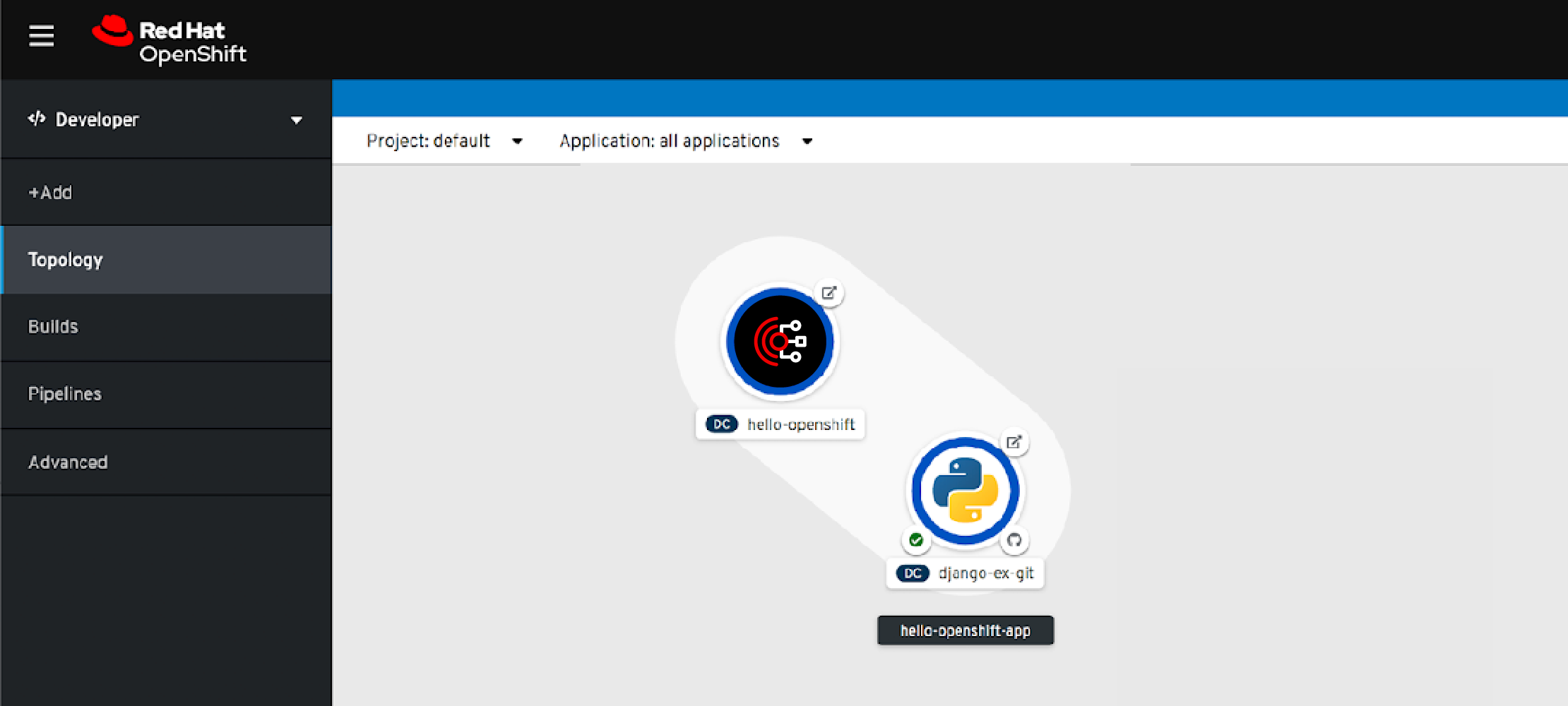Open GitHub source icon on django node
Image resolution: width=1568 pixels, height=706 pixels.
pyautogui.click(x=1014, y=540)
